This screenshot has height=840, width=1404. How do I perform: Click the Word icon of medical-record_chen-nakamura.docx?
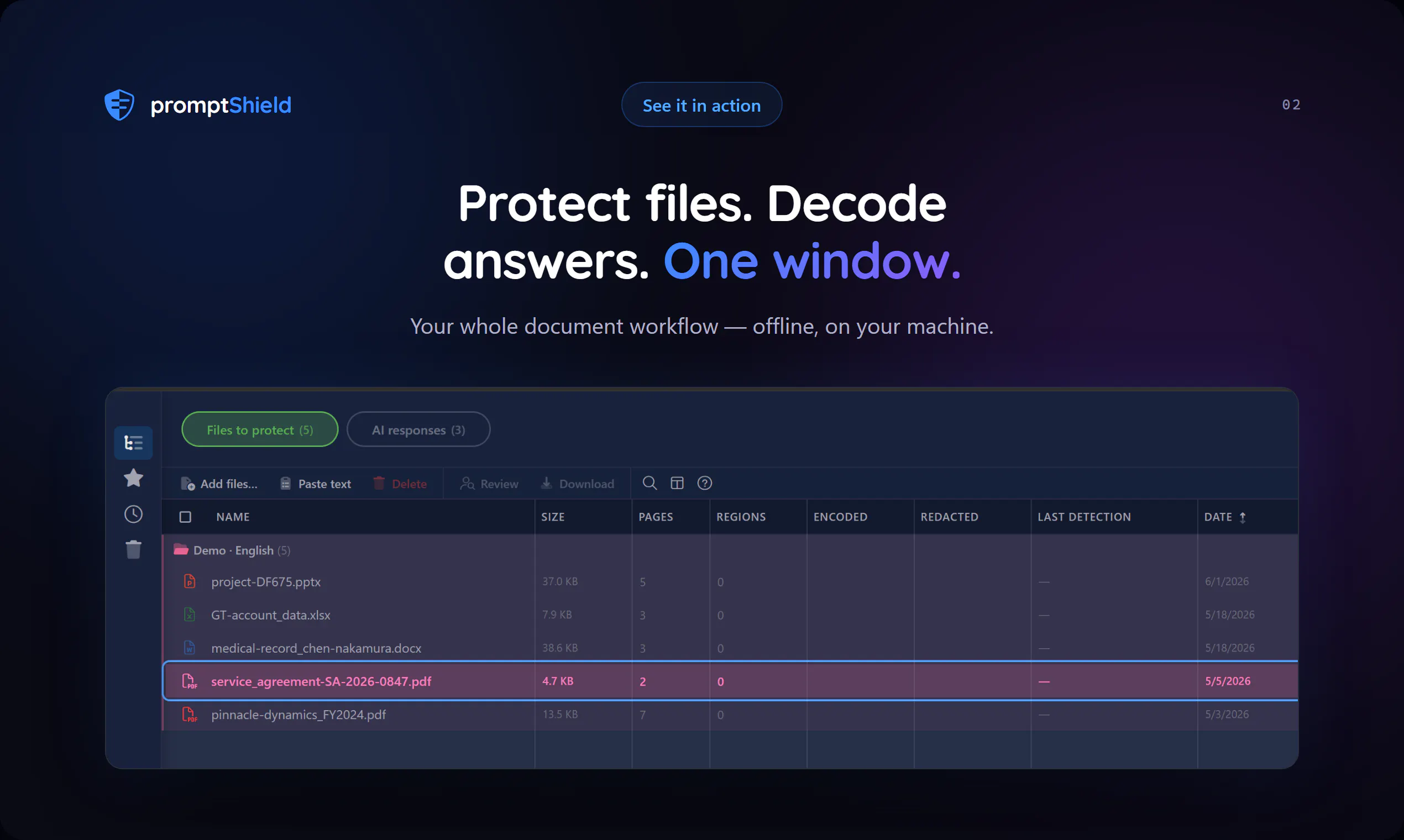190,648
